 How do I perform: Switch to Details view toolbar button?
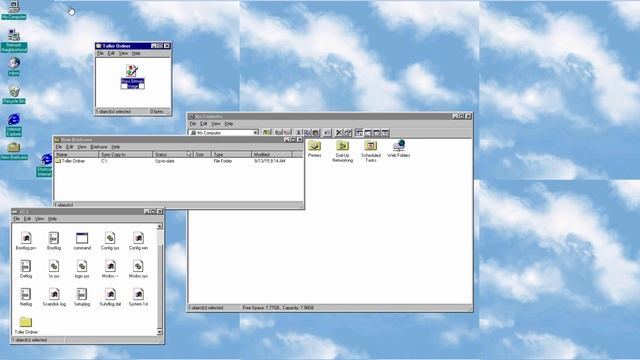click(385, 133)
